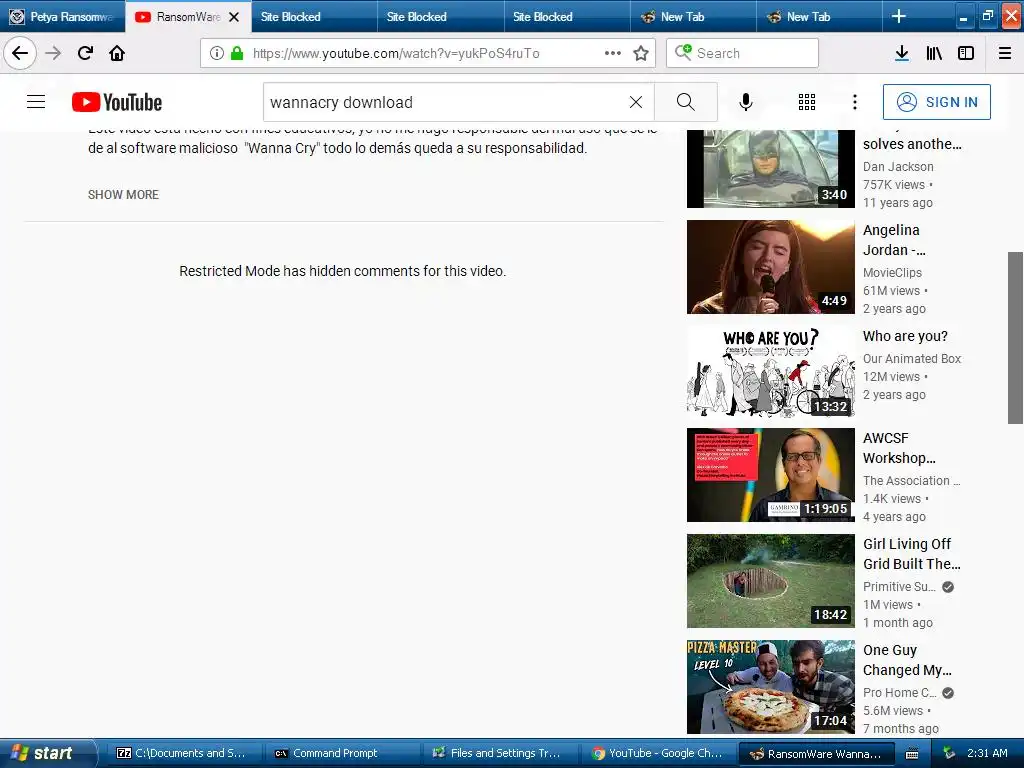Go to YouTube home via logo
This screenshot has height=768, width=1024.
click(x=117, y=102)
